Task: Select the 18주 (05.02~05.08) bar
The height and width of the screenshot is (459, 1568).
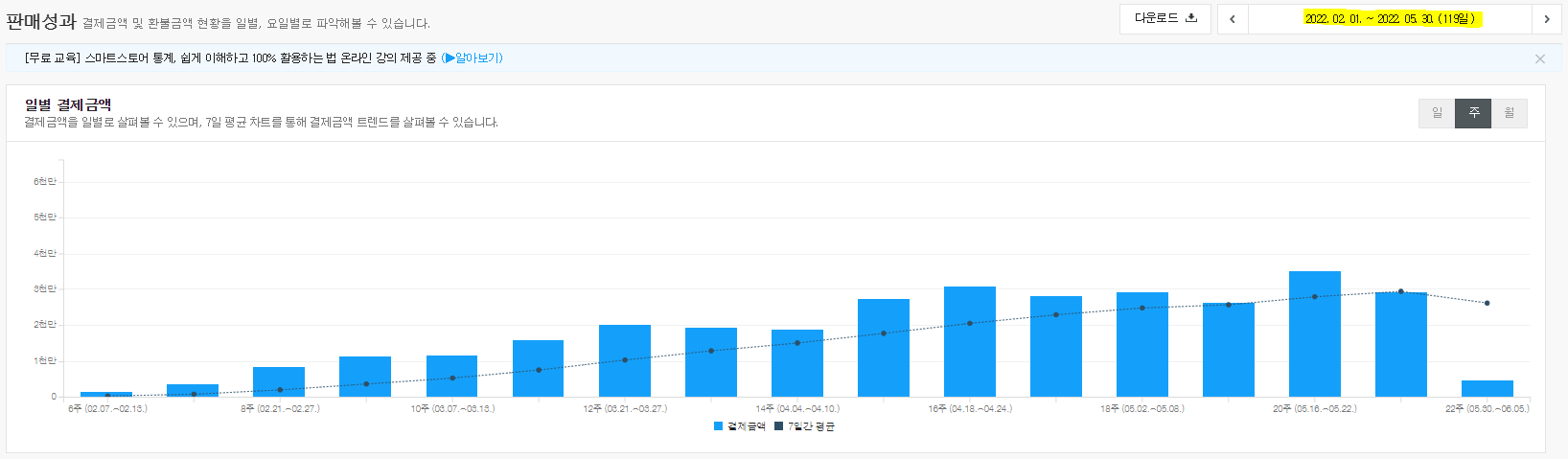Action: pyautogui.click(x=1141, y=345)
